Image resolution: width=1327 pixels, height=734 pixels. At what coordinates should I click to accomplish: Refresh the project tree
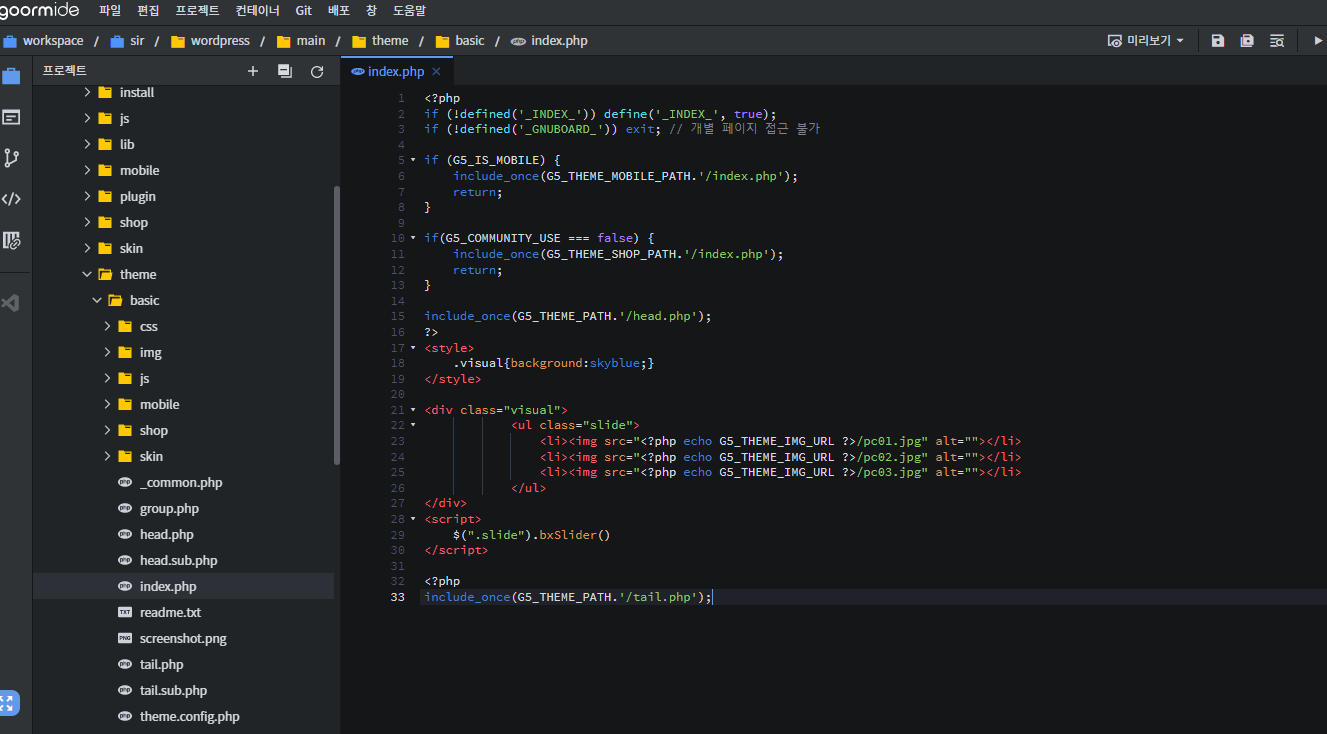[317, 71]
